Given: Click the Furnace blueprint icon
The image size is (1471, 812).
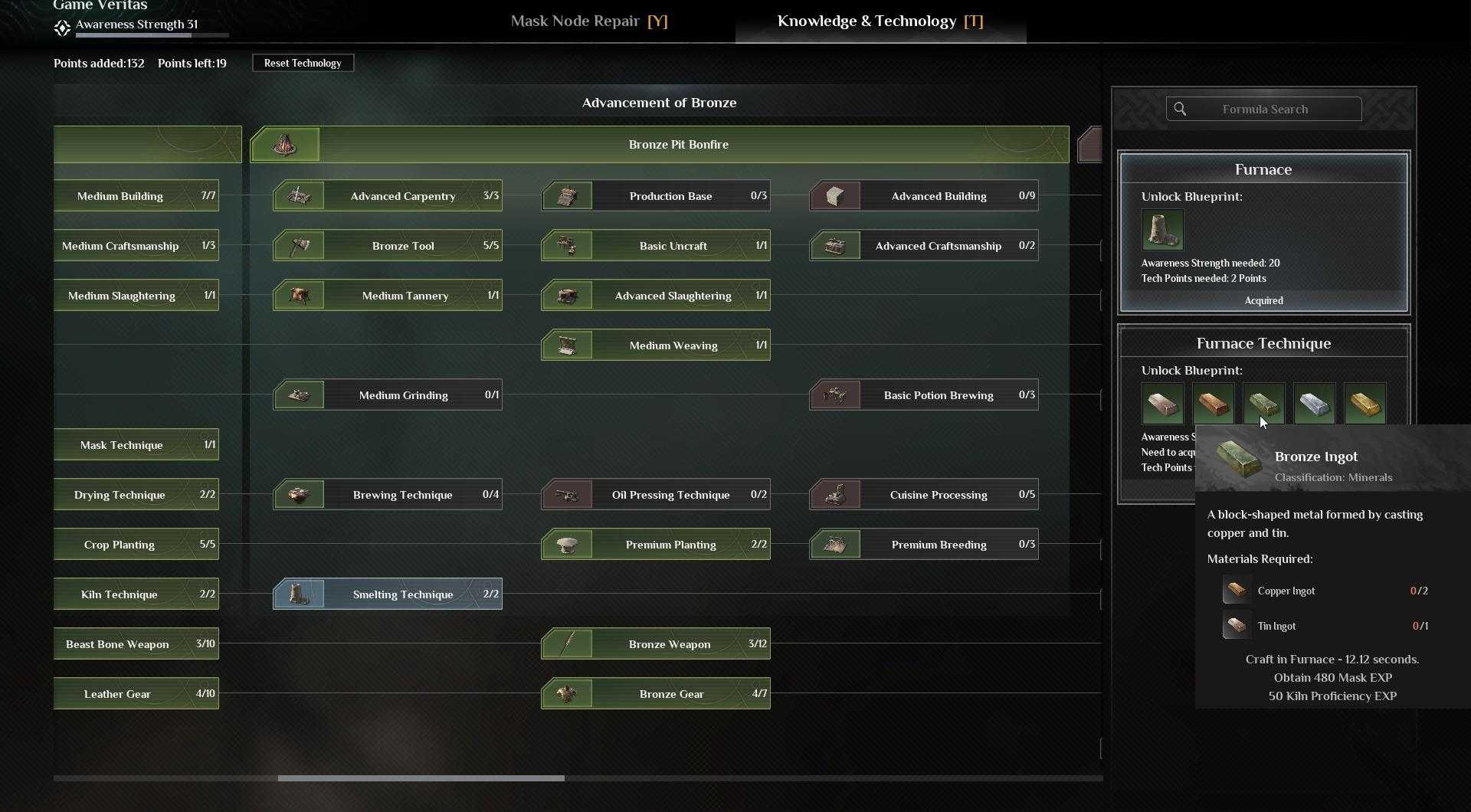Looking at the screenshot, I should [x=1162, y=230].
